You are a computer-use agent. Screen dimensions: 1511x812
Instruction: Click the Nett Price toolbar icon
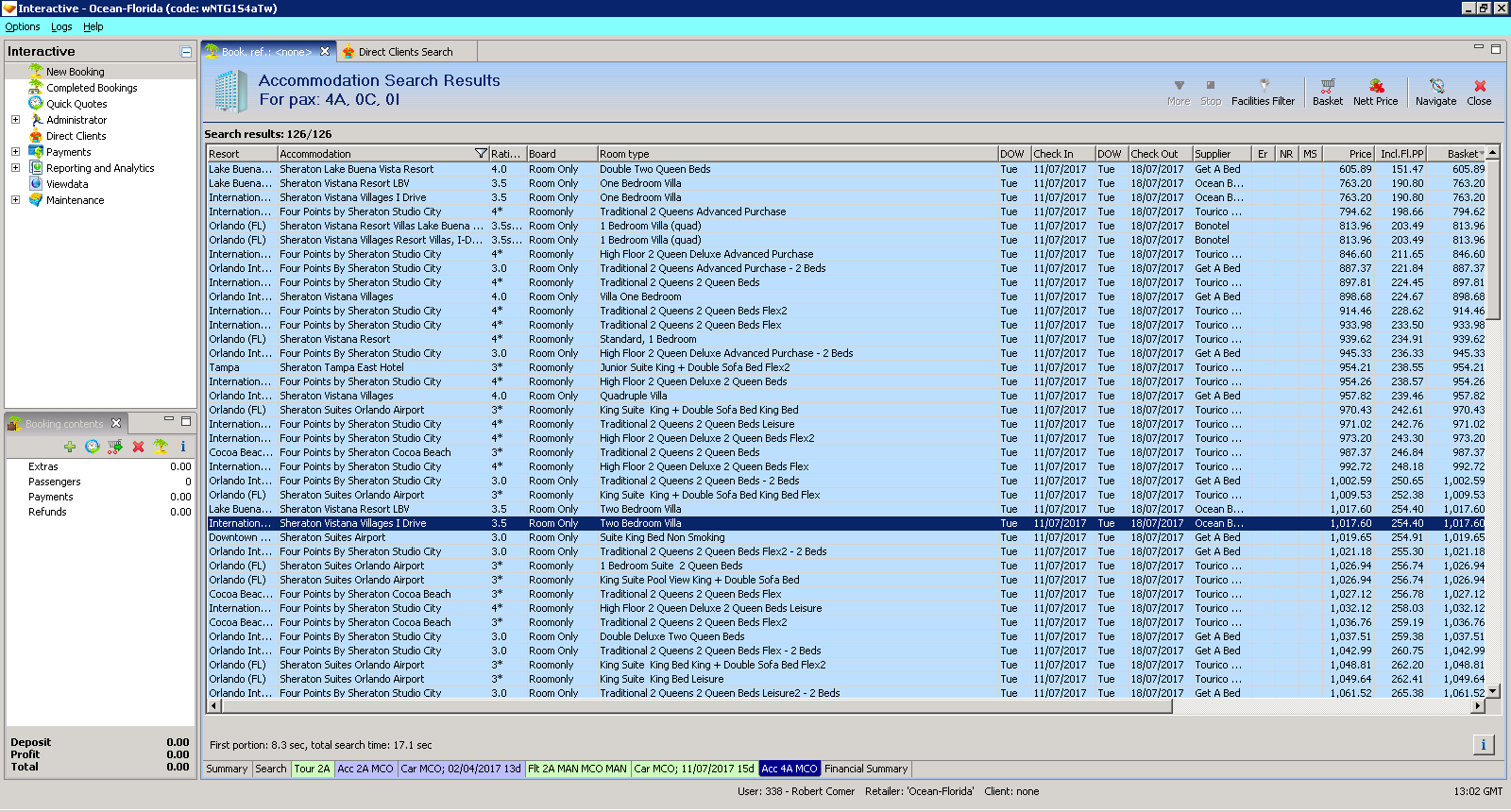click(1375, 92)
